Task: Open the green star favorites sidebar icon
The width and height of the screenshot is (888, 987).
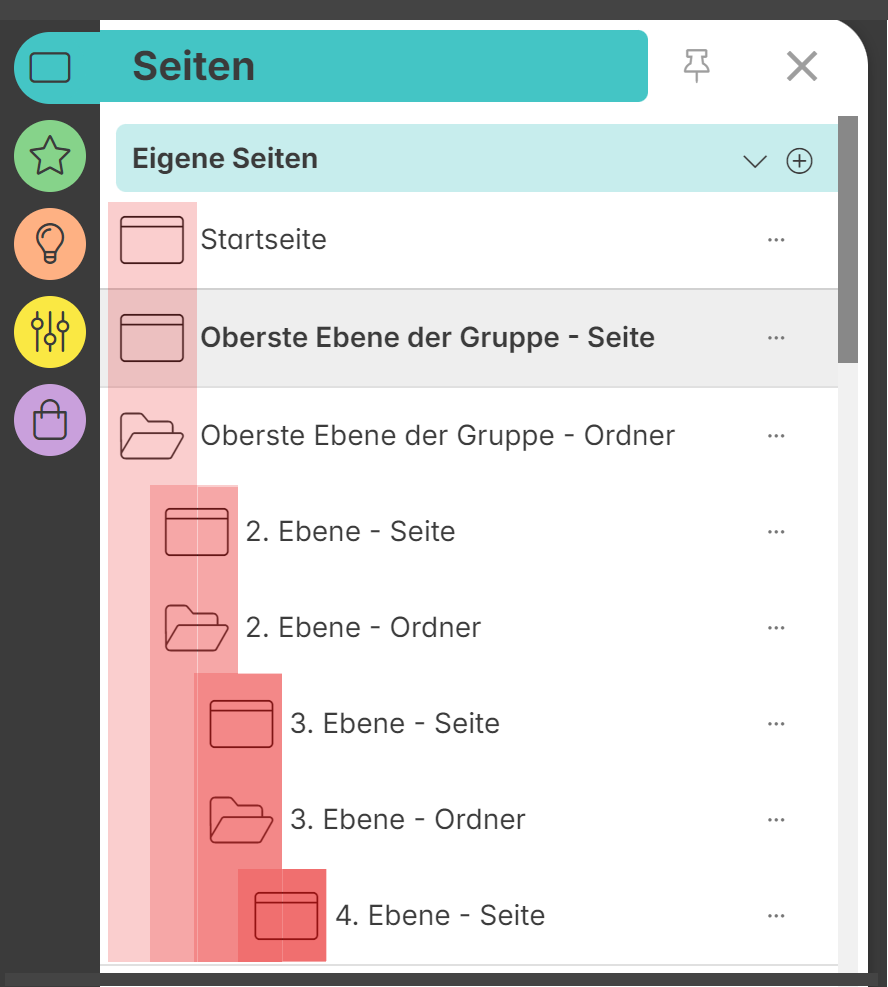Action: pyautogui.click(x=50, y=156)
